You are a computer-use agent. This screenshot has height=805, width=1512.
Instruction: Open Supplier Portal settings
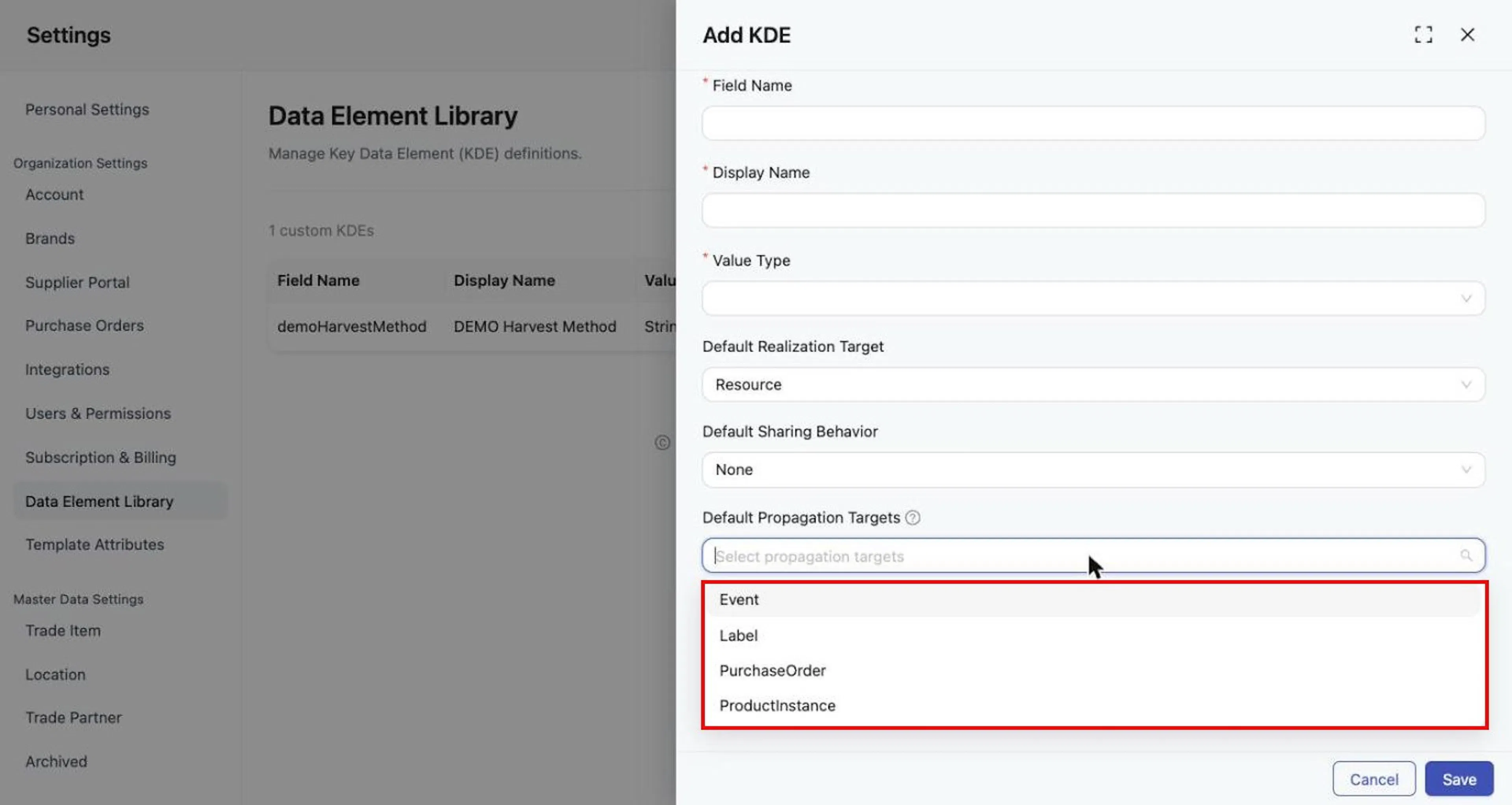pos(77,282)
